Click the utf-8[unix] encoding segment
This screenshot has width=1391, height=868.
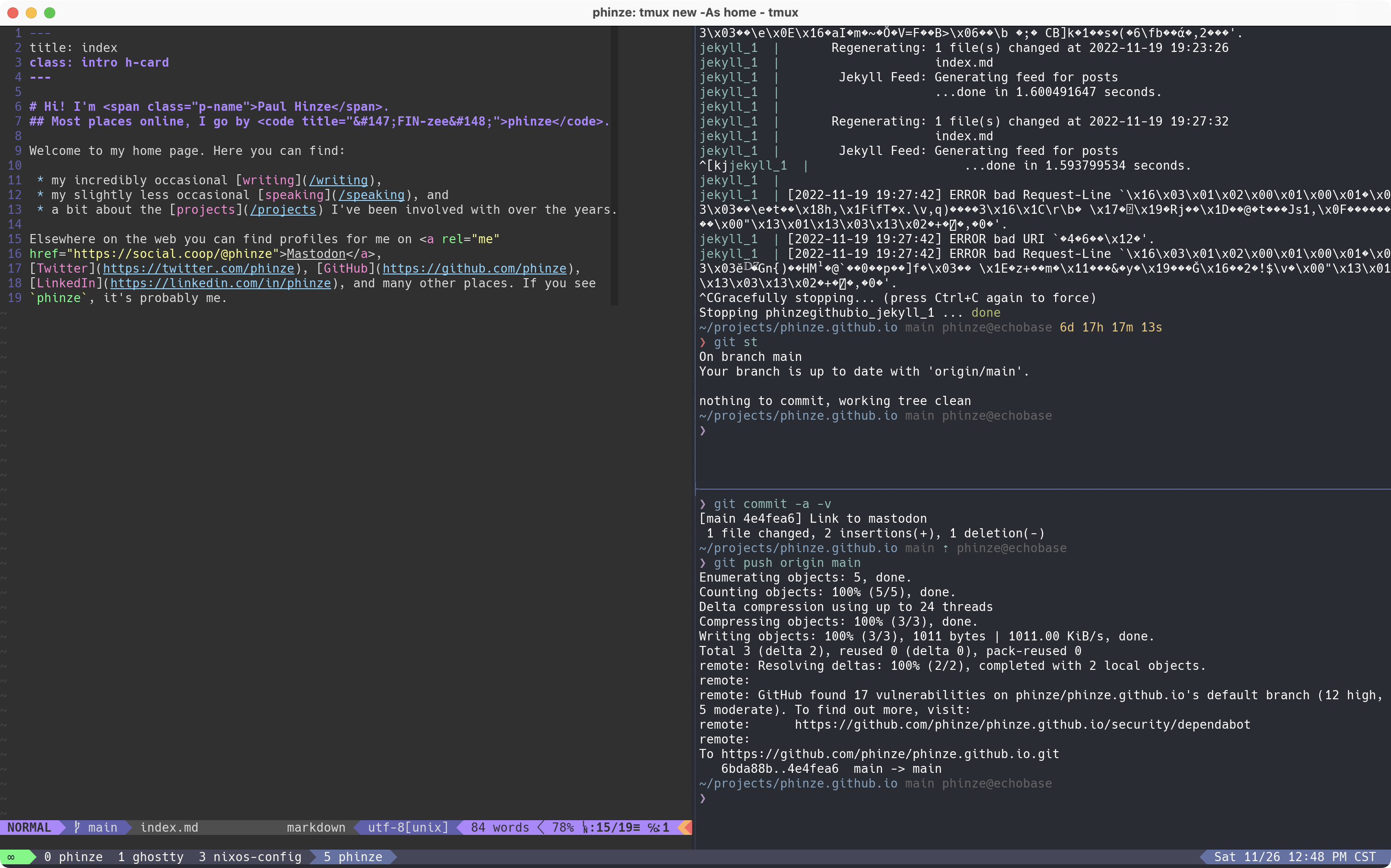[x=408, y=827]
